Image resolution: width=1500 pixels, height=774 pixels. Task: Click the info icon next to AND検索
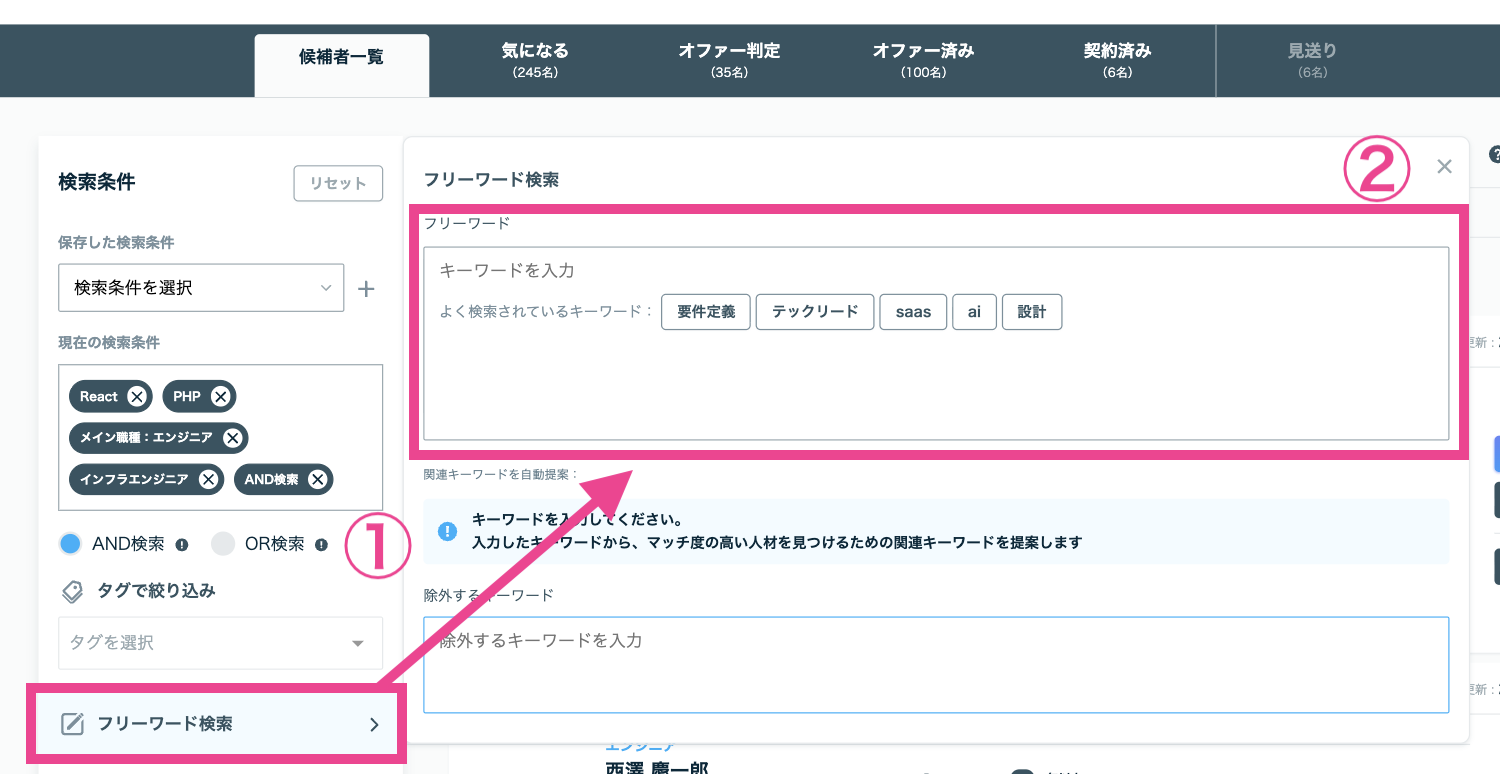[x=182, y=545]
